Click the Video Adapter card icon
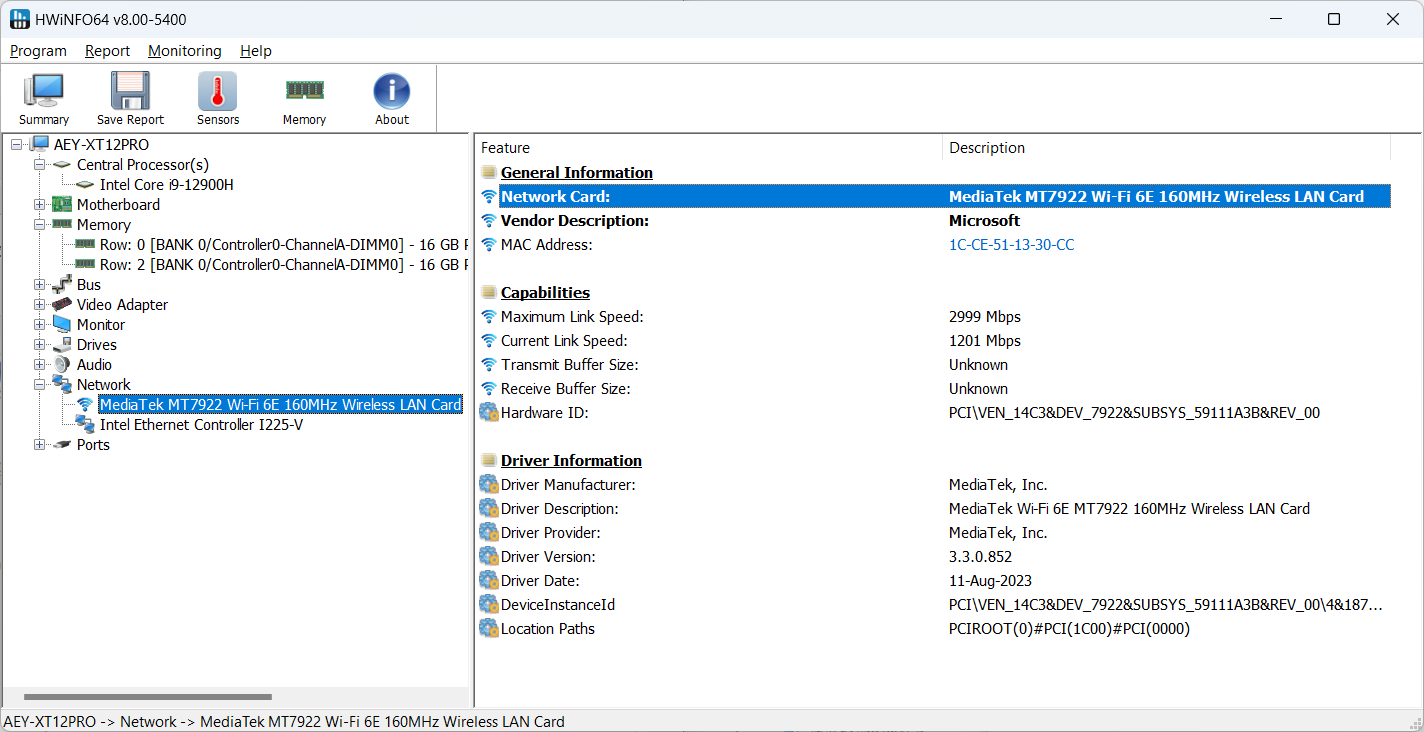Image resolution: width=1424 pixels, height=732 pixels. (62, 305)
